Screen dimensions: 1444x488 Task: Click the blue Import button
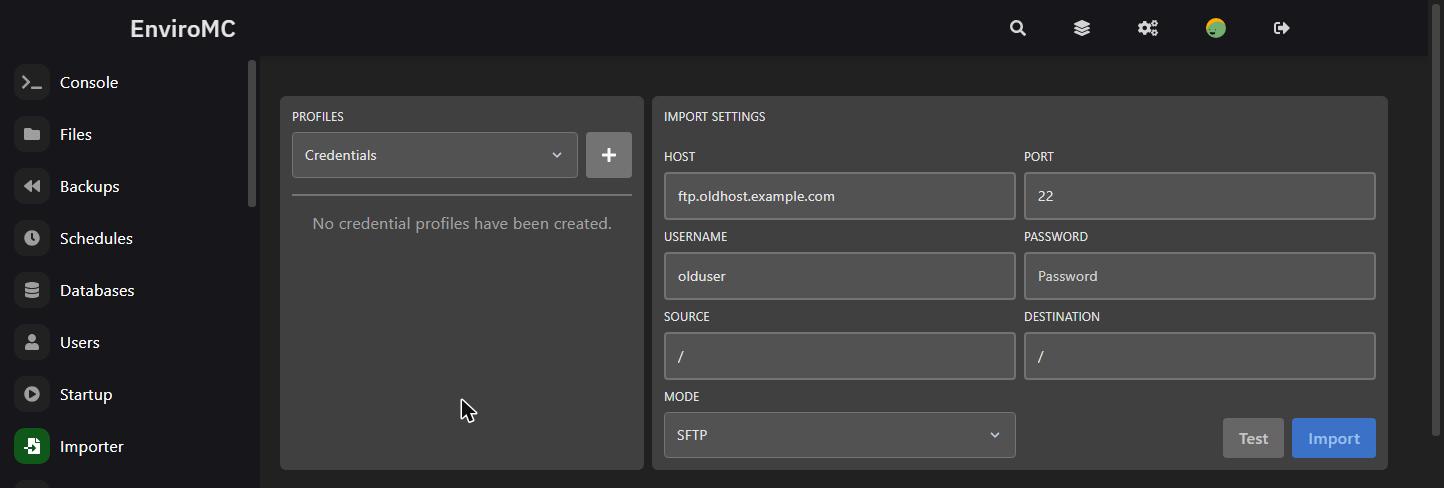click(x=1334, y=438)
